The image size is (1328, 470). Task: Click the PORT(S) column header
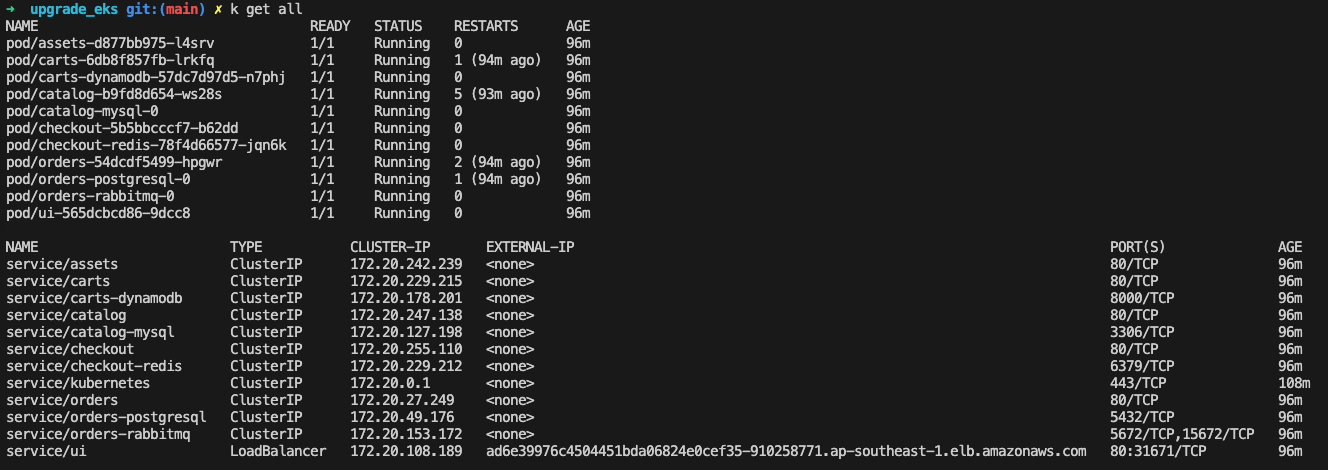[x=1138, y=247]
